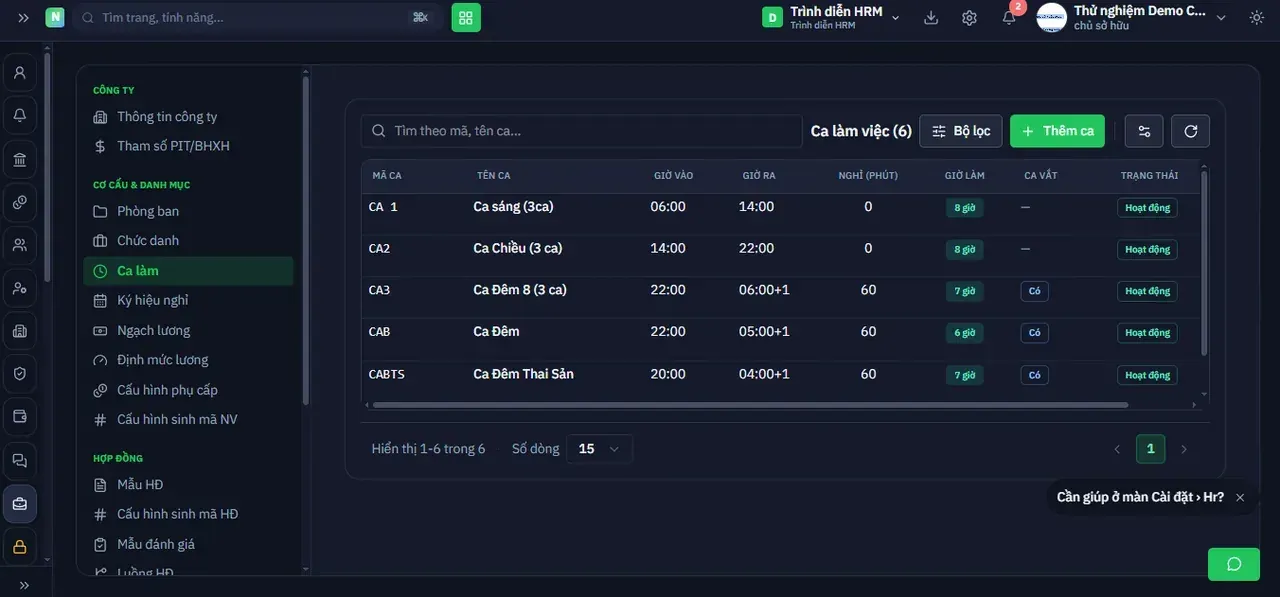This screenshot has height=597, width=1280.
Task: Open the Trình diễn HRM workspace dropdown
Action: point(831,18)
